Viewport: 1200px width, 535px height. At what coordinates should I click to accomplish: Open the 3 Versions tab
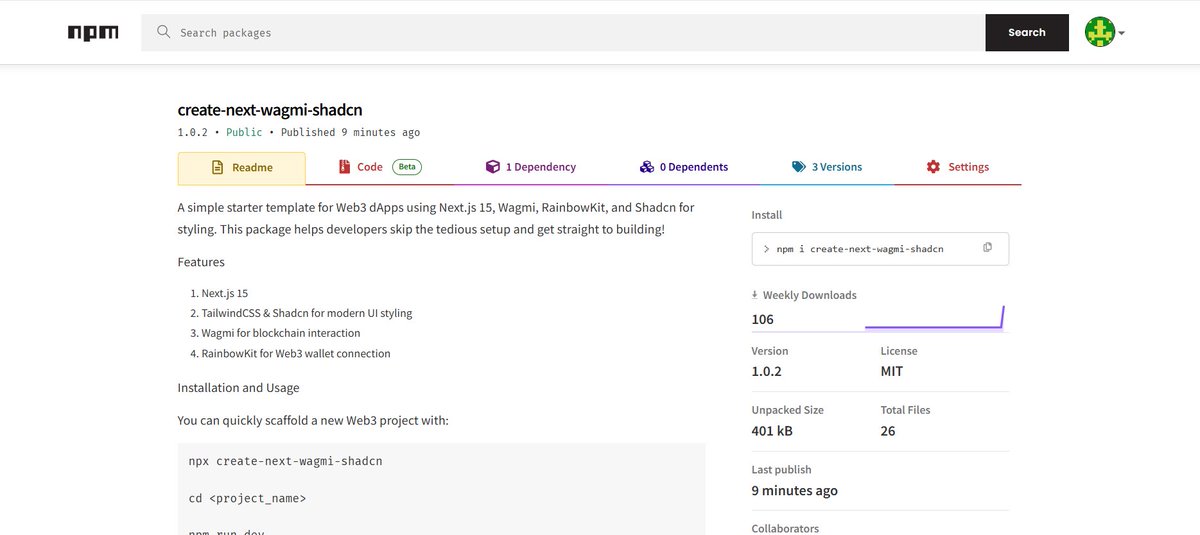[827, 167]
